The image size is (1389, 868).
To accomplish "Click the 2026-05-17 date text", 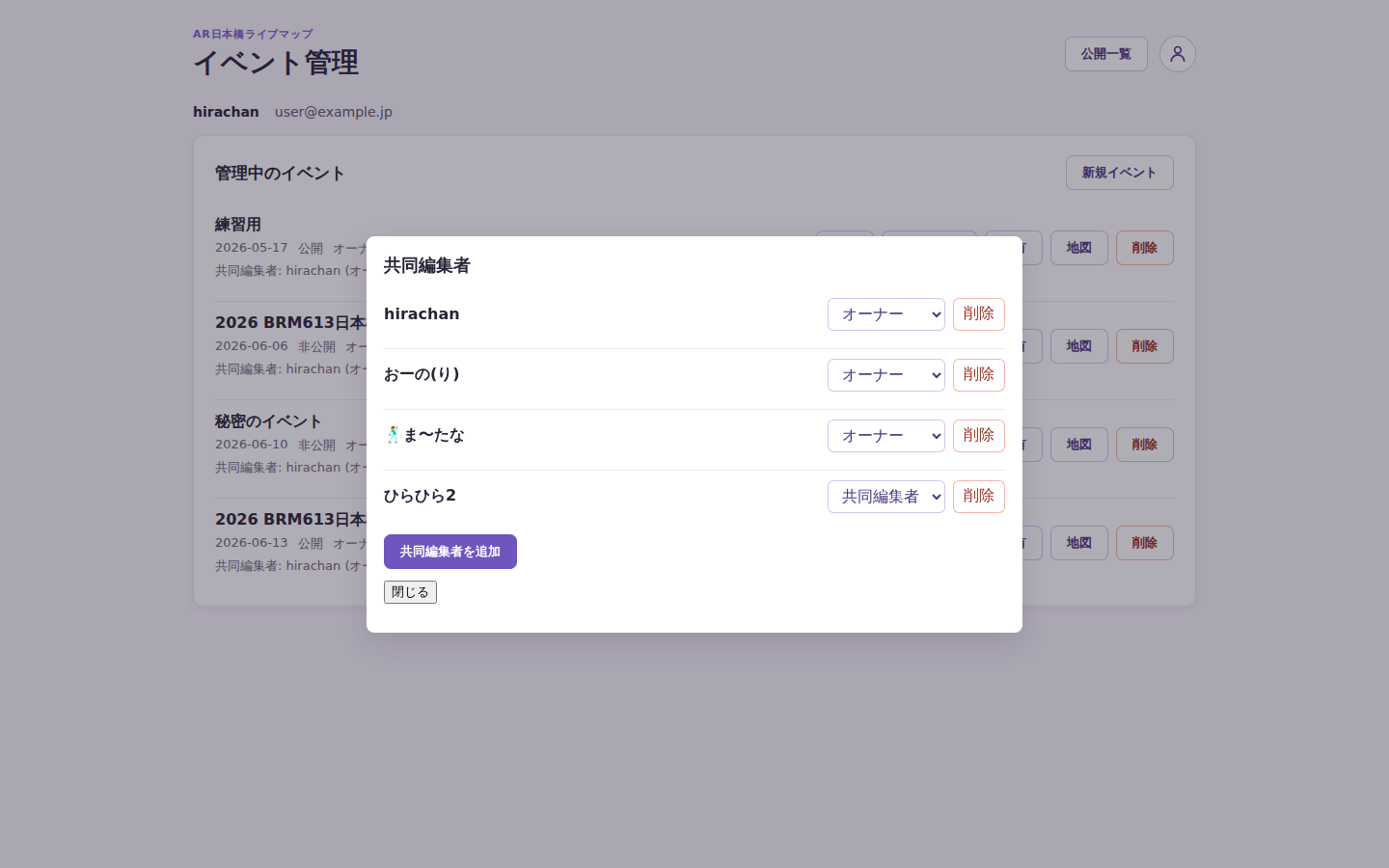I will click(x=251, y=248).
